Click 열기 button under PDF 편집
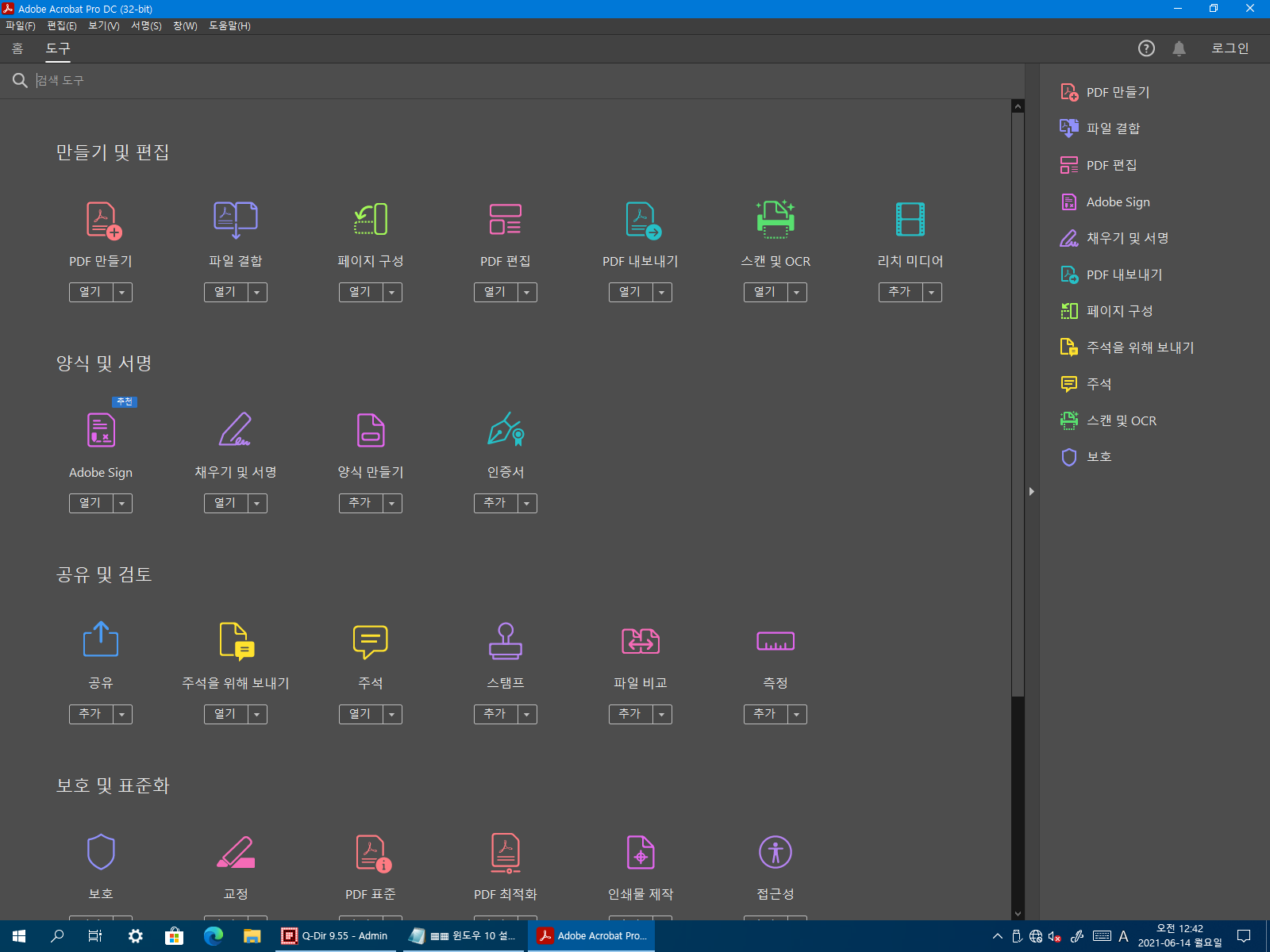This screenshot has height=952, width=1270. (495, 292)
